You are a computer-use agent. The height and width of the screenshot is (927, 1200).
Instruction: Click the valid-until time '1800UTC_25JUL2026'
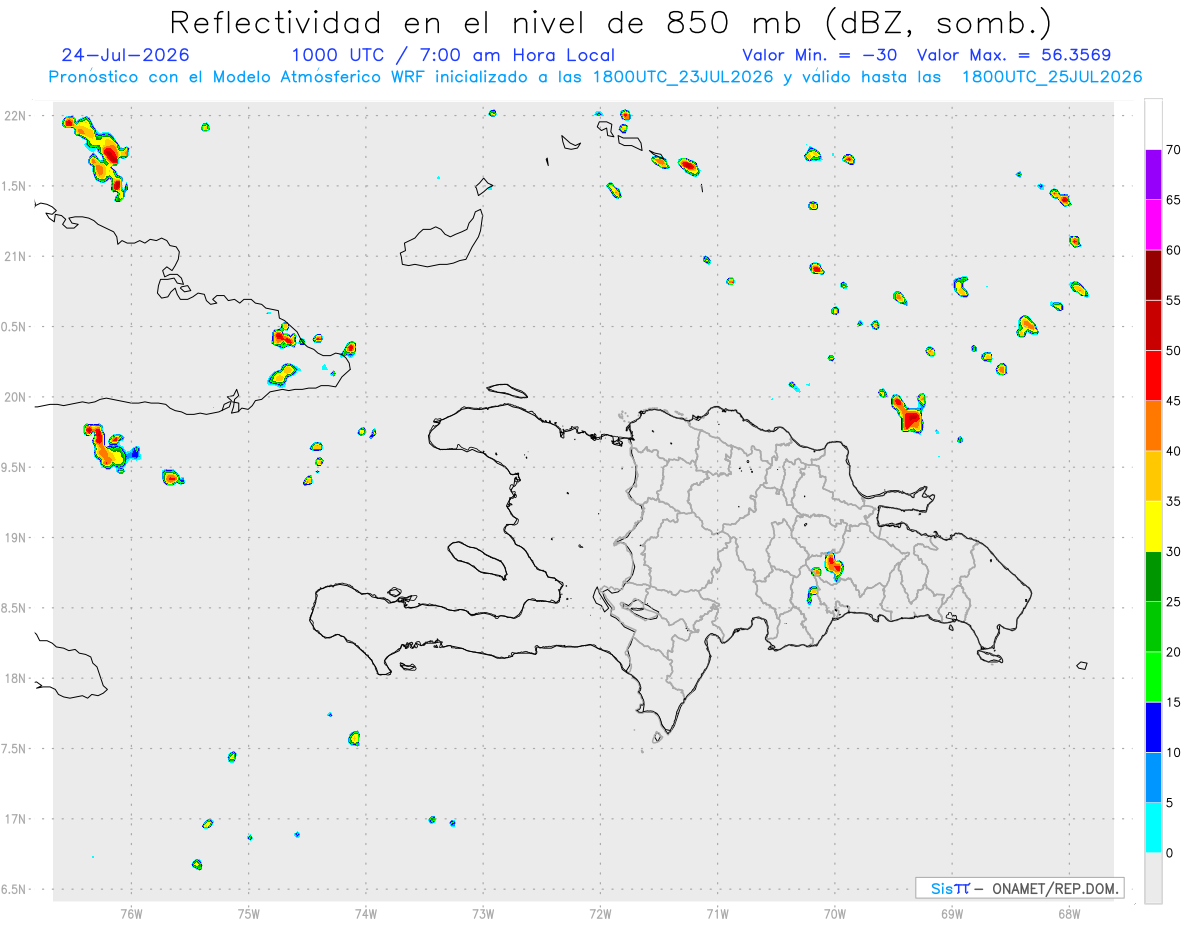coord(1052,77)
